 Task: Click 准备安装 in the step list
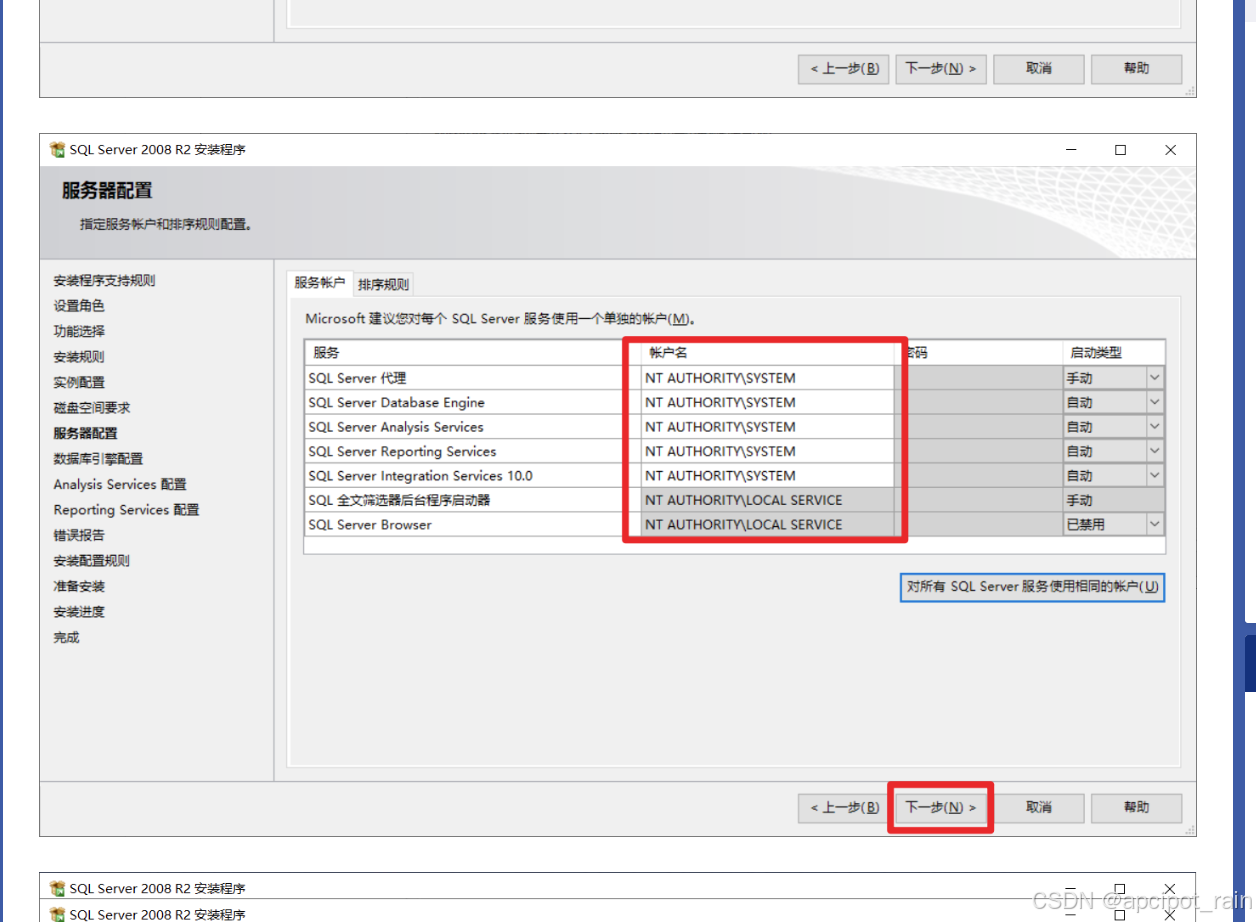click(79, 586)
